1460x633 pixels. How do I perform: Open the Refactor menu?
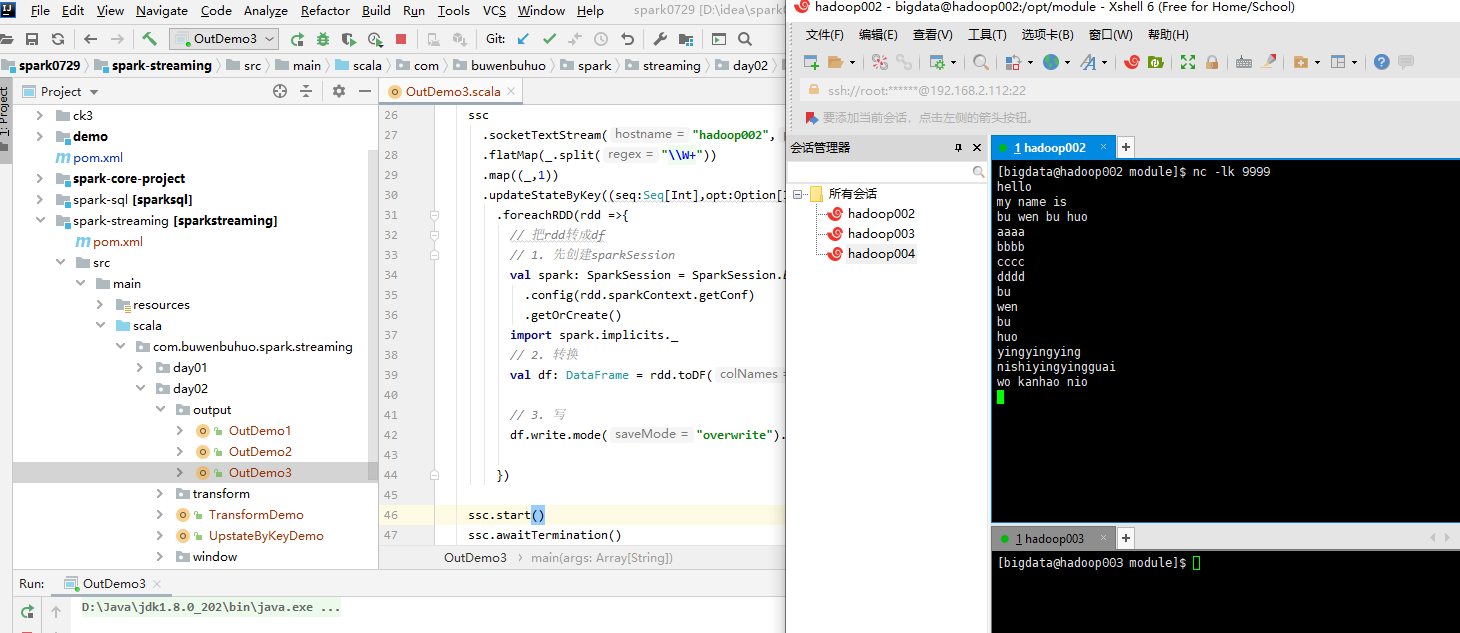pos(325,11)
